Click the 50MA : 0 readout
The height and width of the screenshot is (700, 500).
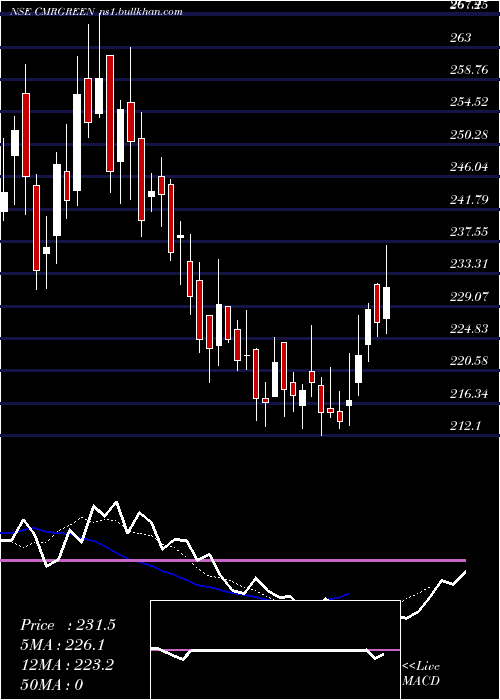(51, 684)
